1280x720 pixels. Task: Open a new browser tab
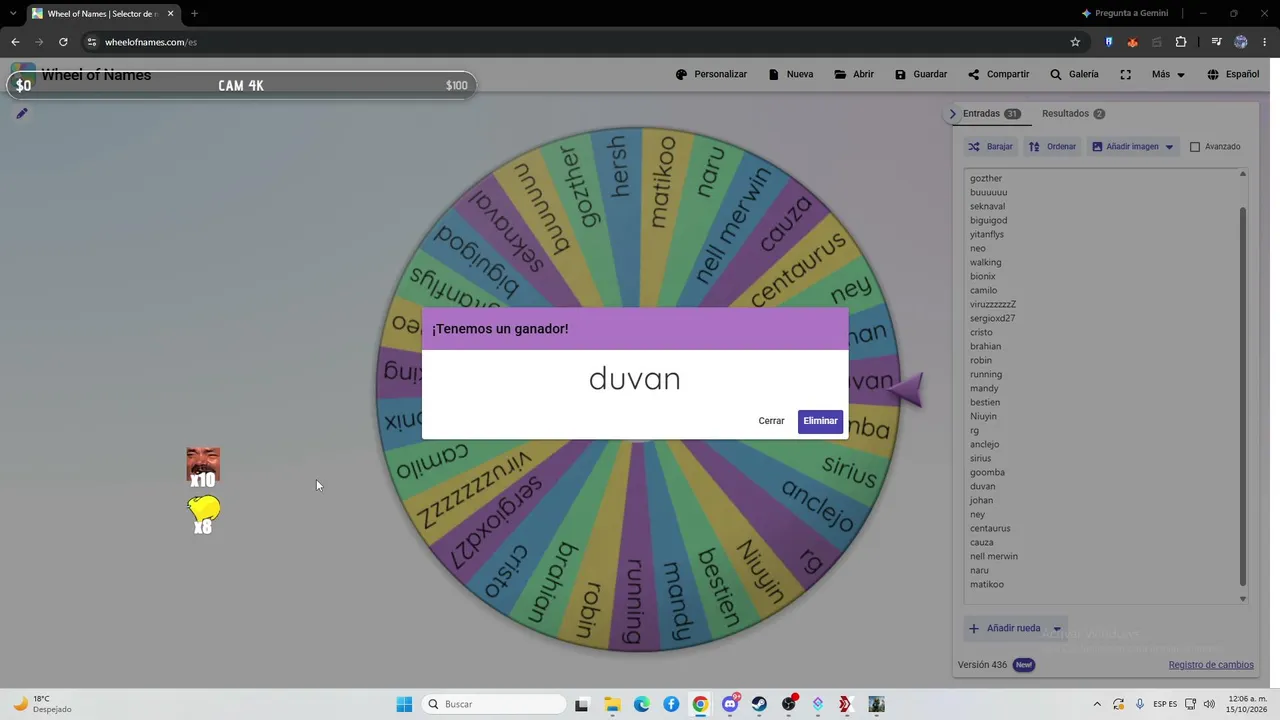[194, 14]
